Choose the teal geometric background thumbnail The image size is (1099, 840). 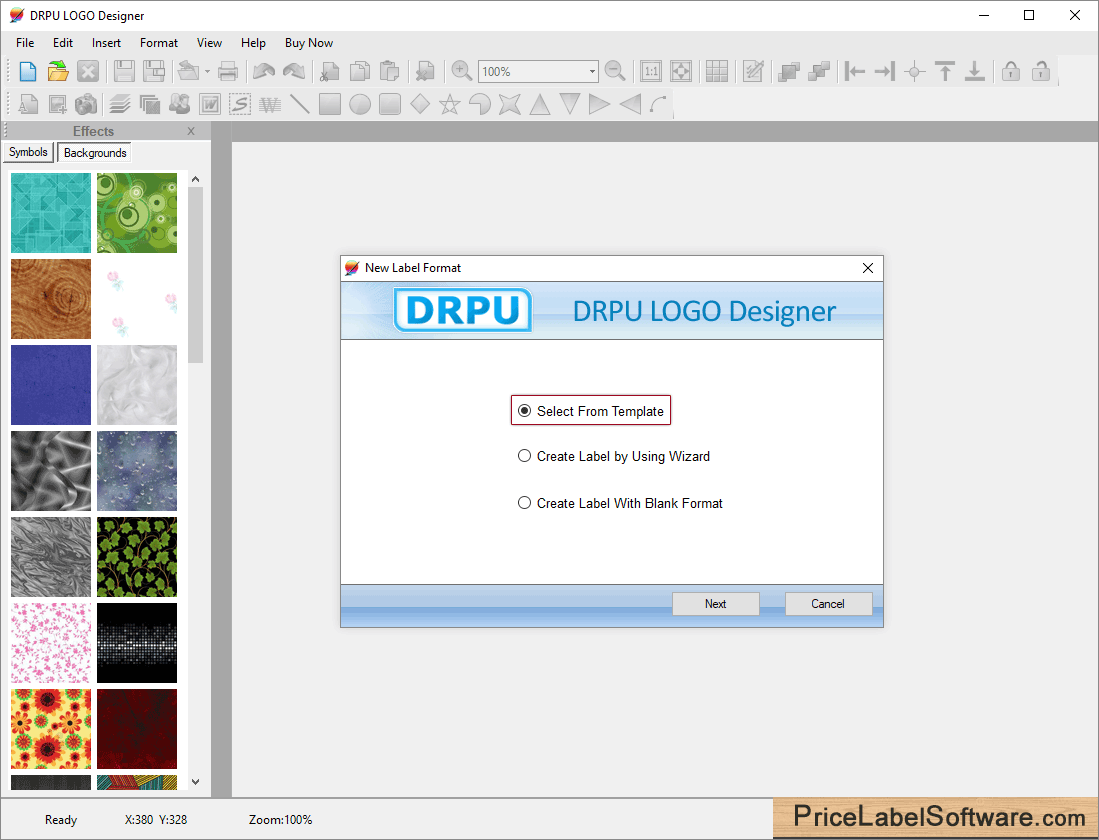click(x=51, y=213)
